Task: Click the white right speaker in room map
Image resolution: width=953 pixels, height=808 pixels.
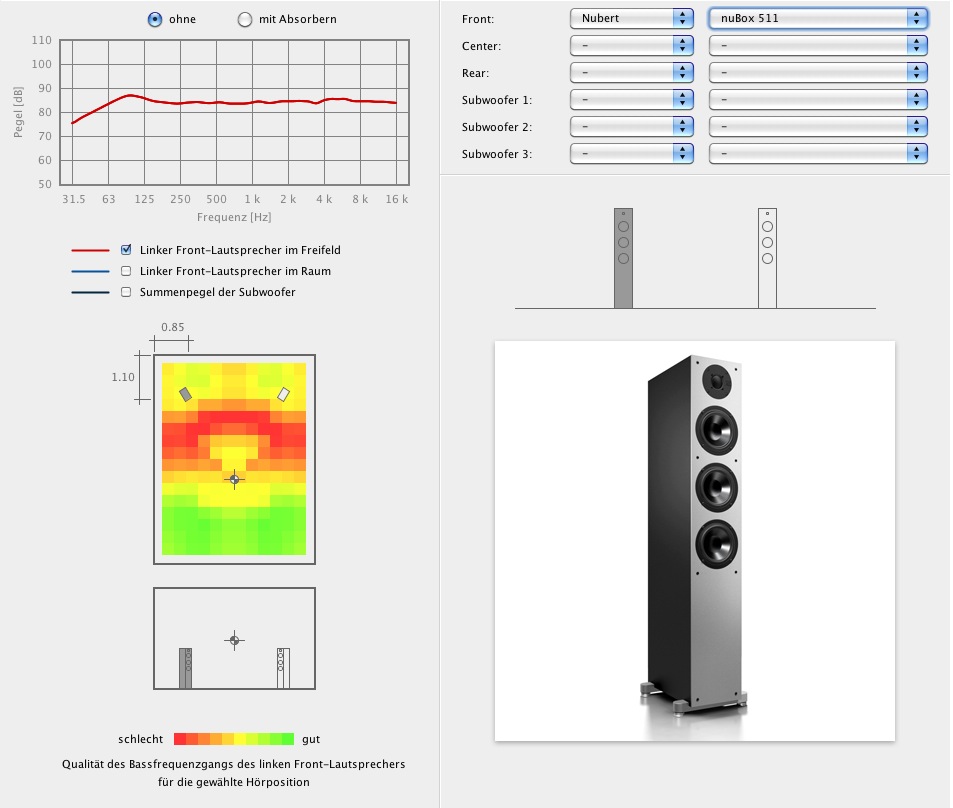Action: pyautogui.click(x=284, y=394)
